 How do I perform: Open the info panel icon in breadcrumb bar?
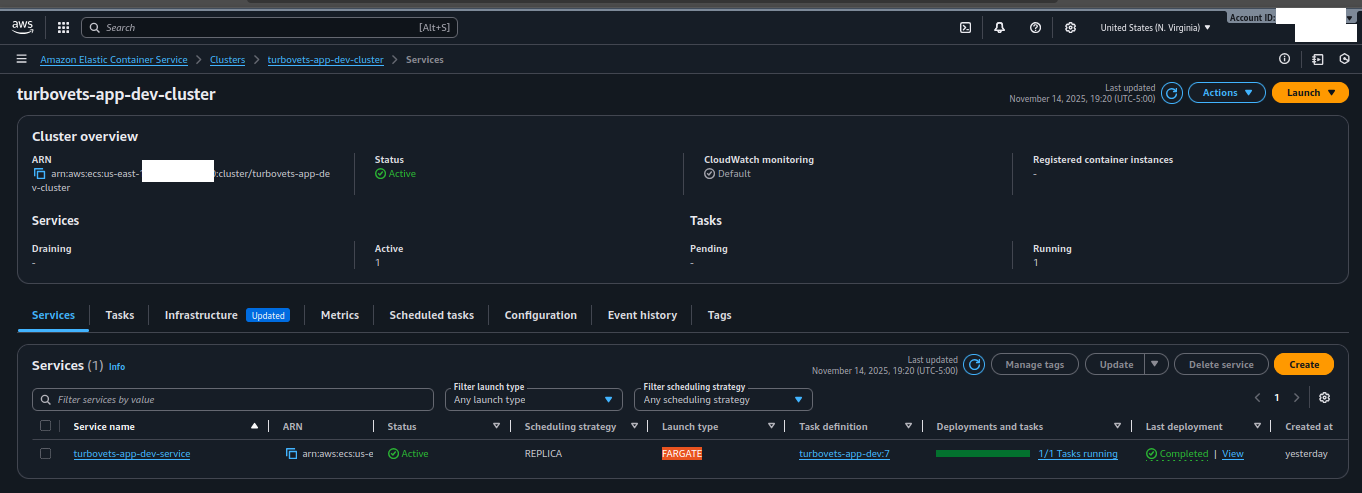pos(1284,60)
